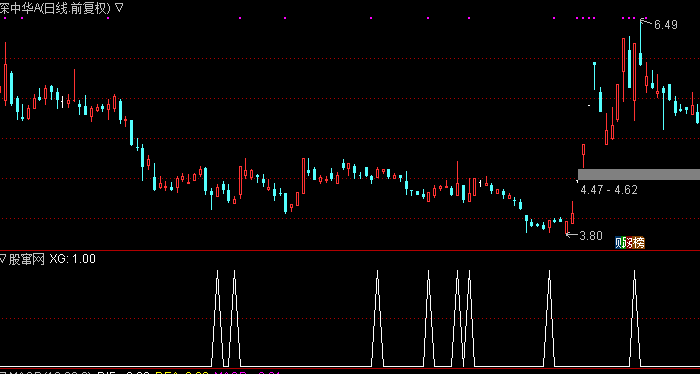Click the 4.47 - 4.62 gap label
This screenshot has width=700, height=374.
609,190
